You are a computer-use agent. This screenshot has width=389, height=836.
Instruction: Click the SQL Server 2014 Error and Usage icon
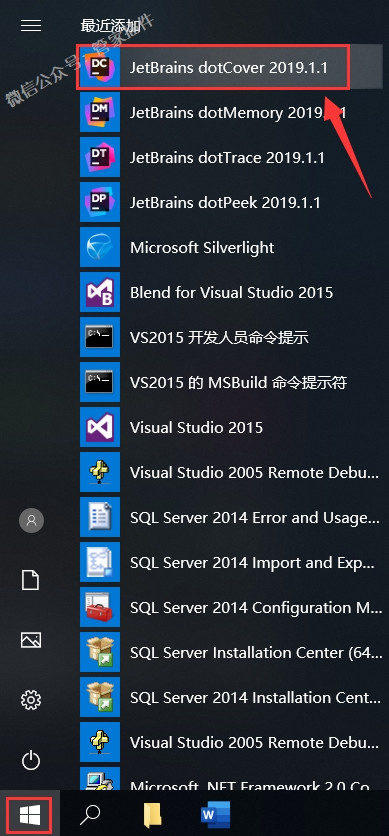[100, 518]
